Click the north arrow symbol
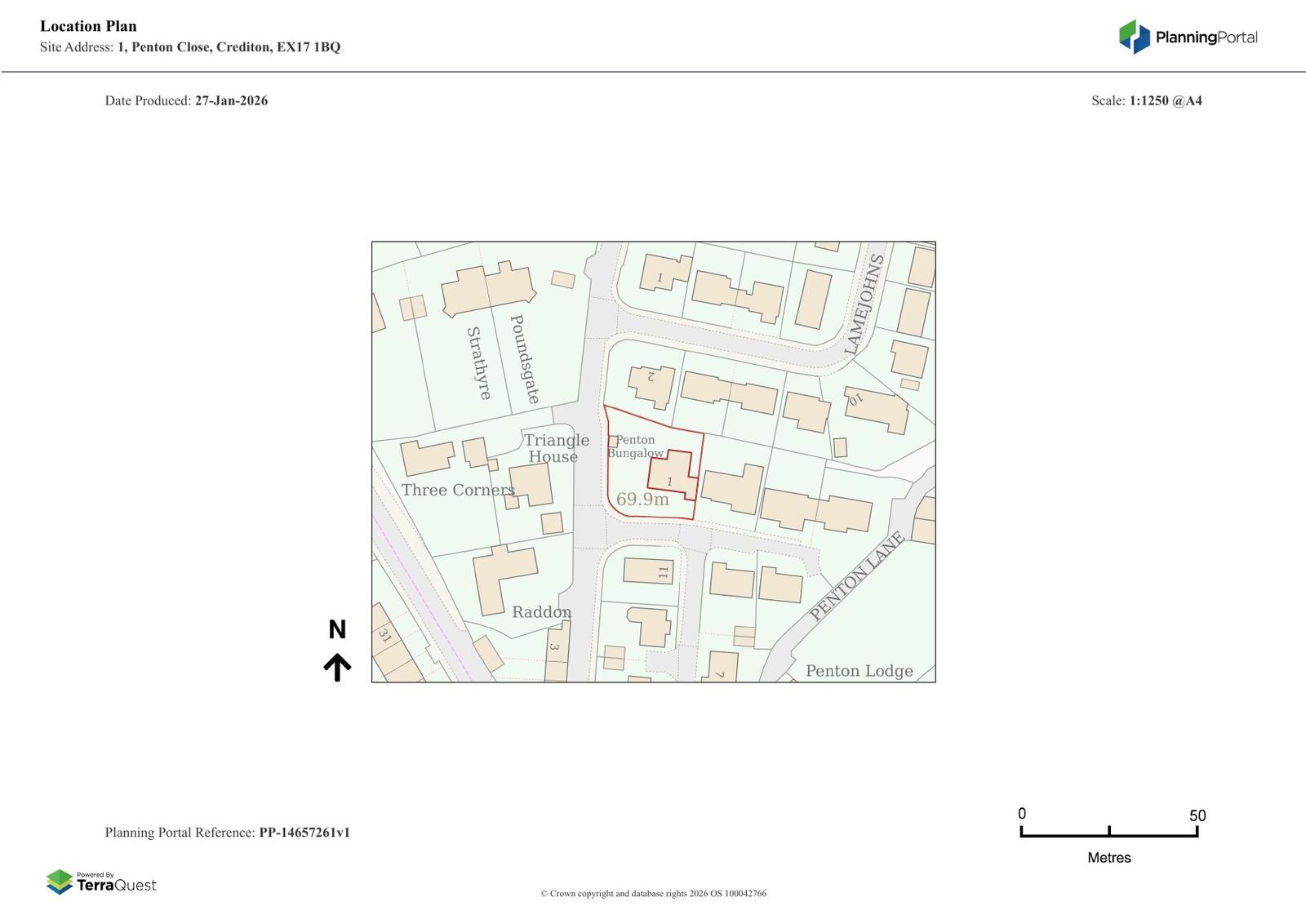 pos(337,667)
